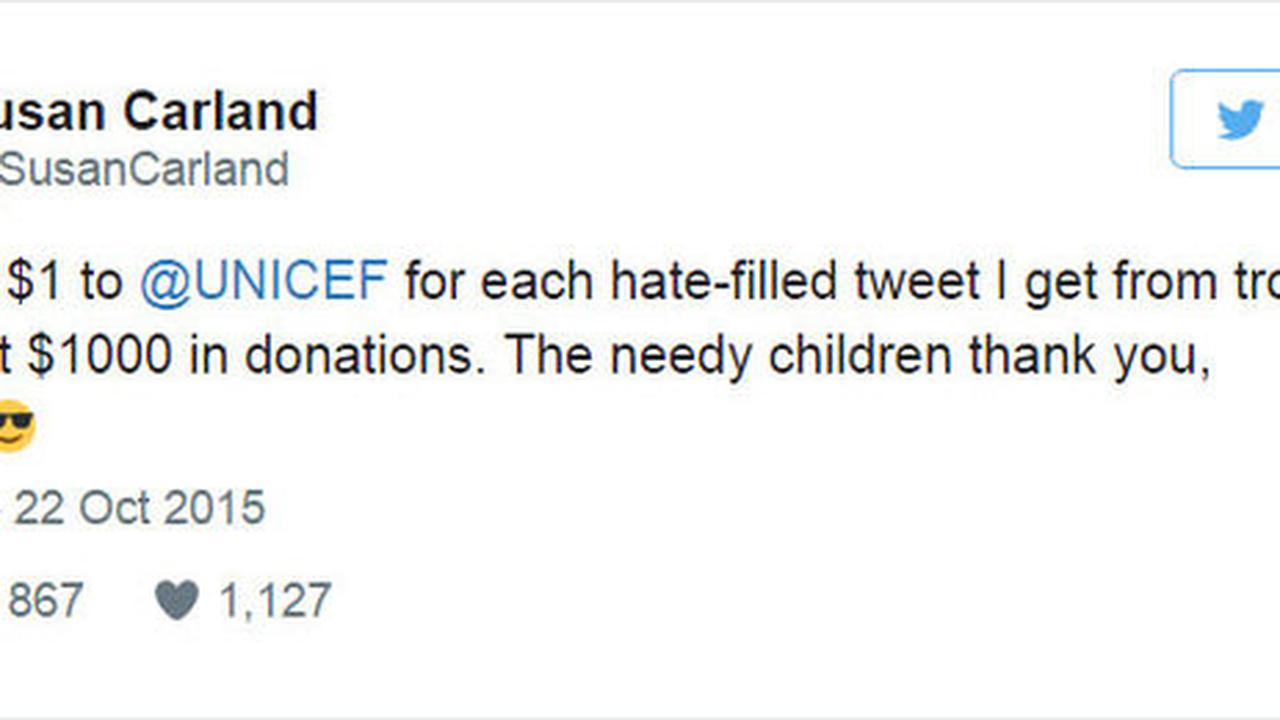
Task: Like the tweet with the heart icon
Action: (x=176, y=601)
